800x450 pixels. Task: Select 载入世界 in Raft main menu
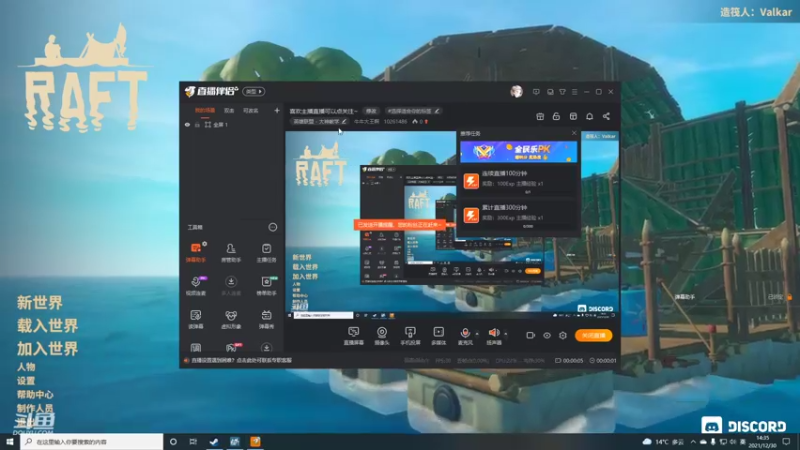coord(47,326)
